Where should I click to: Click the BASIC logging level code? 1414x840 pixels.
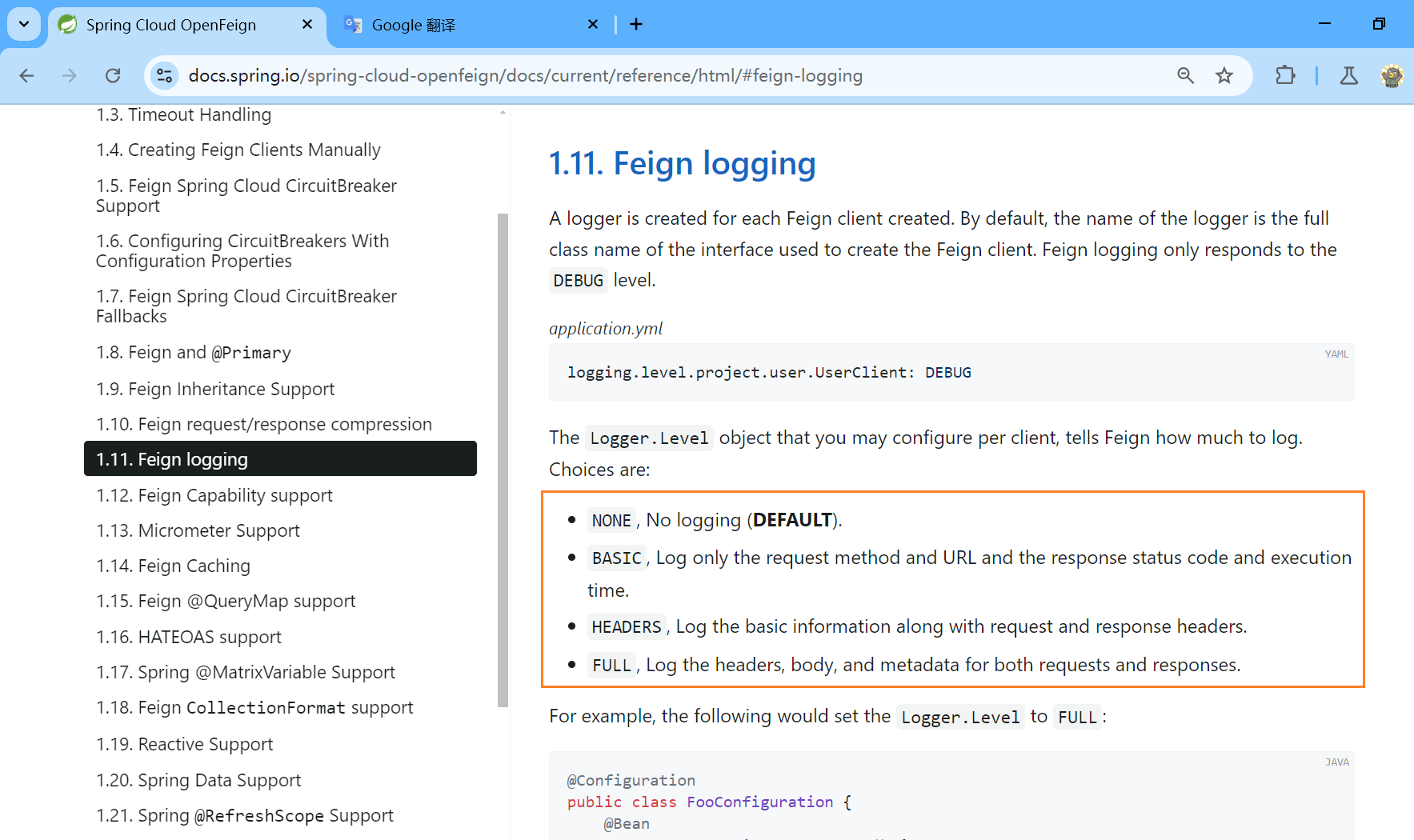click(616, 558)
